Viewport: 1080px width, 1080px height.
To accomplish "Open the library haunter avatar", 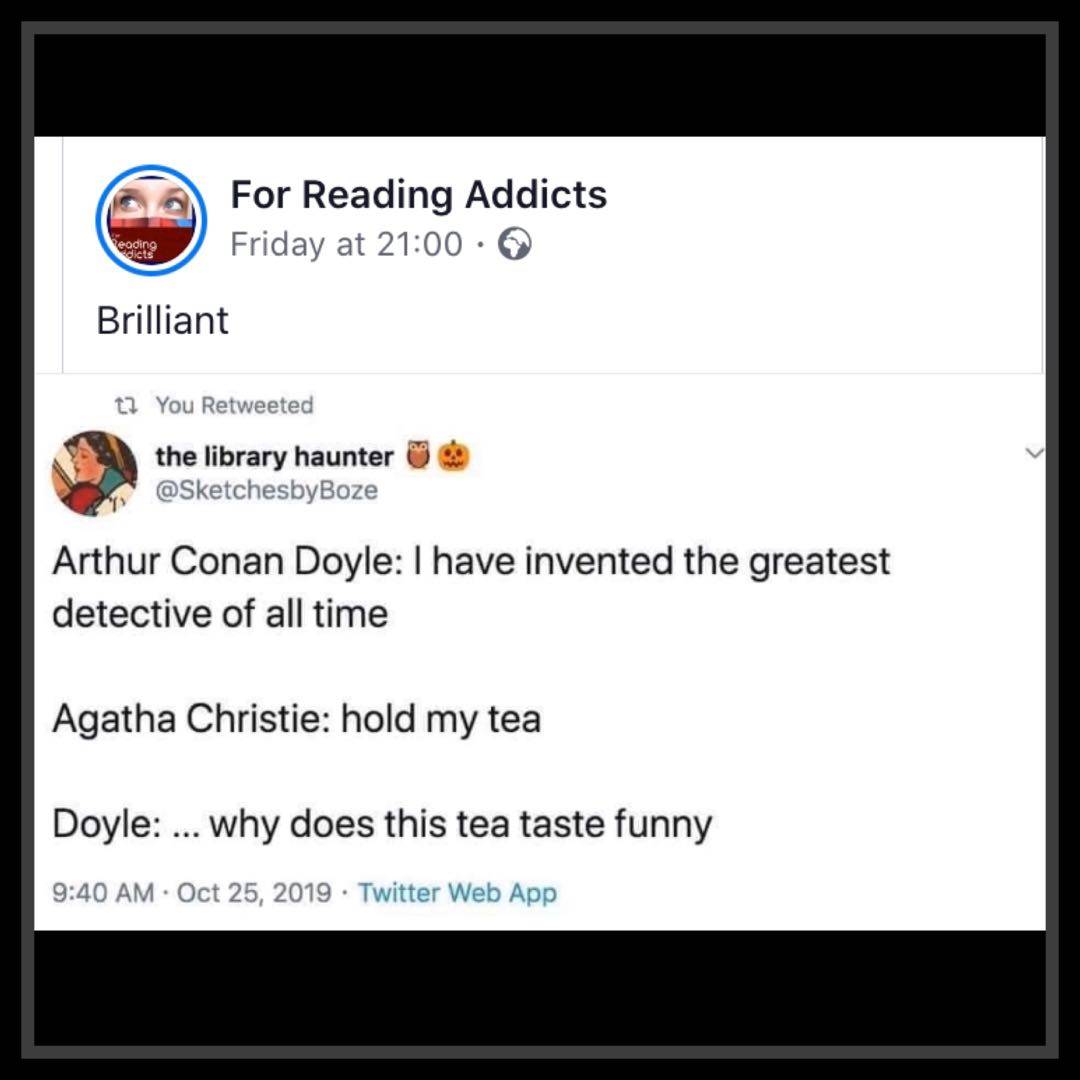I will tap(94, 474).
